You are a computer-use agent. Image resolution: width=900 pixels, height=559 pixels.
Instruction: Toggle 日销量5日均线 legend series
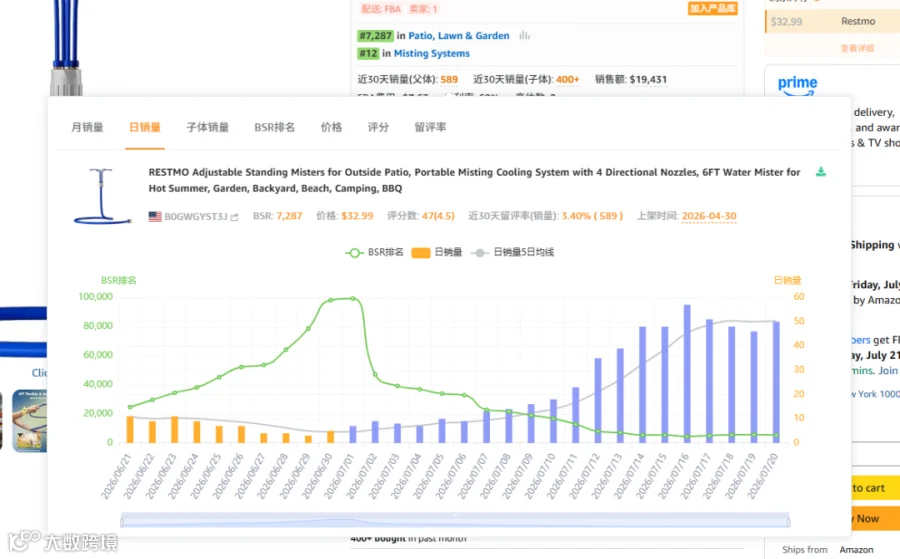tap(512, 253)
